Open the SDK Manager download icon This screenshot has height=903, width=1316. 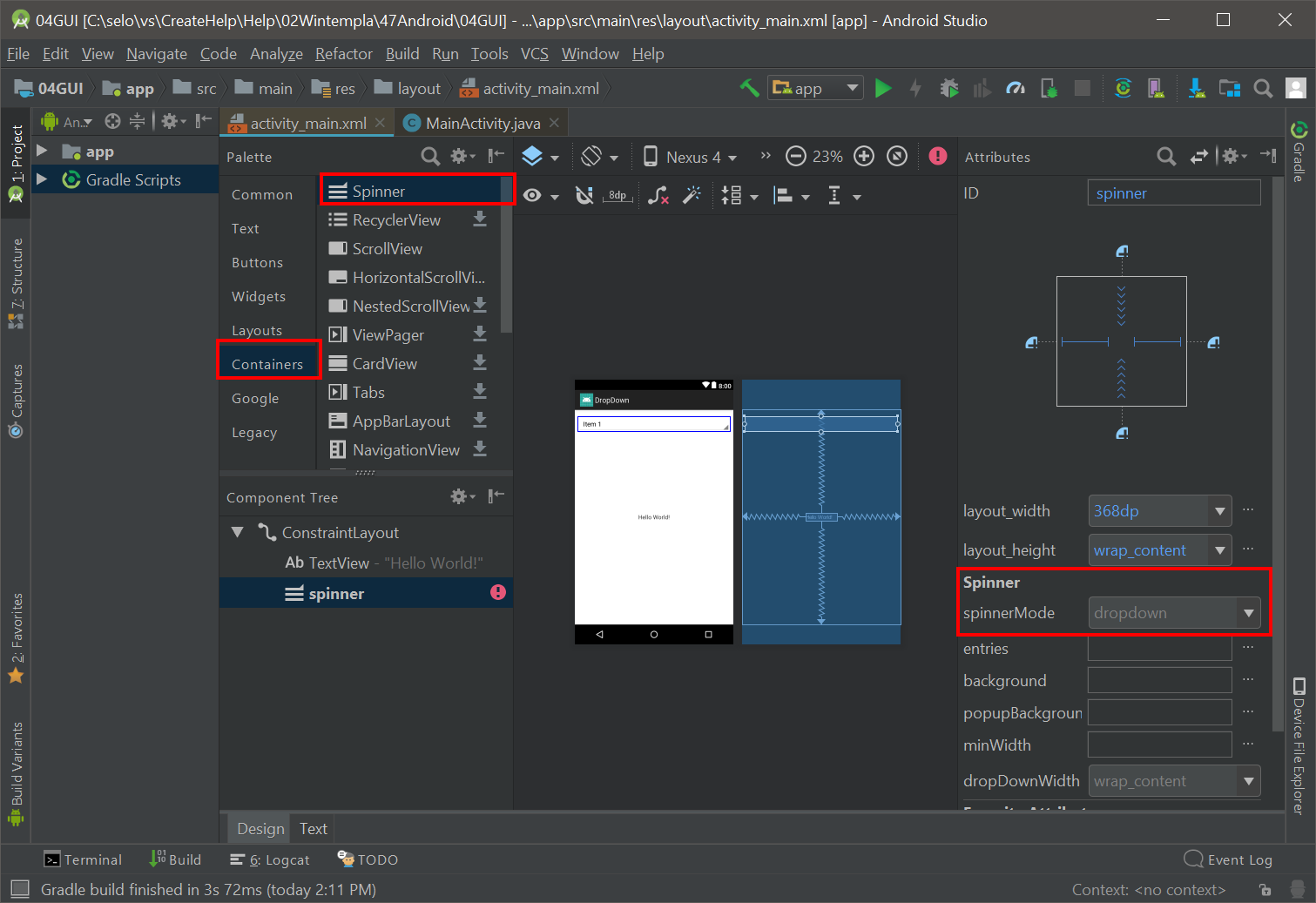[x=1197, y=88]
